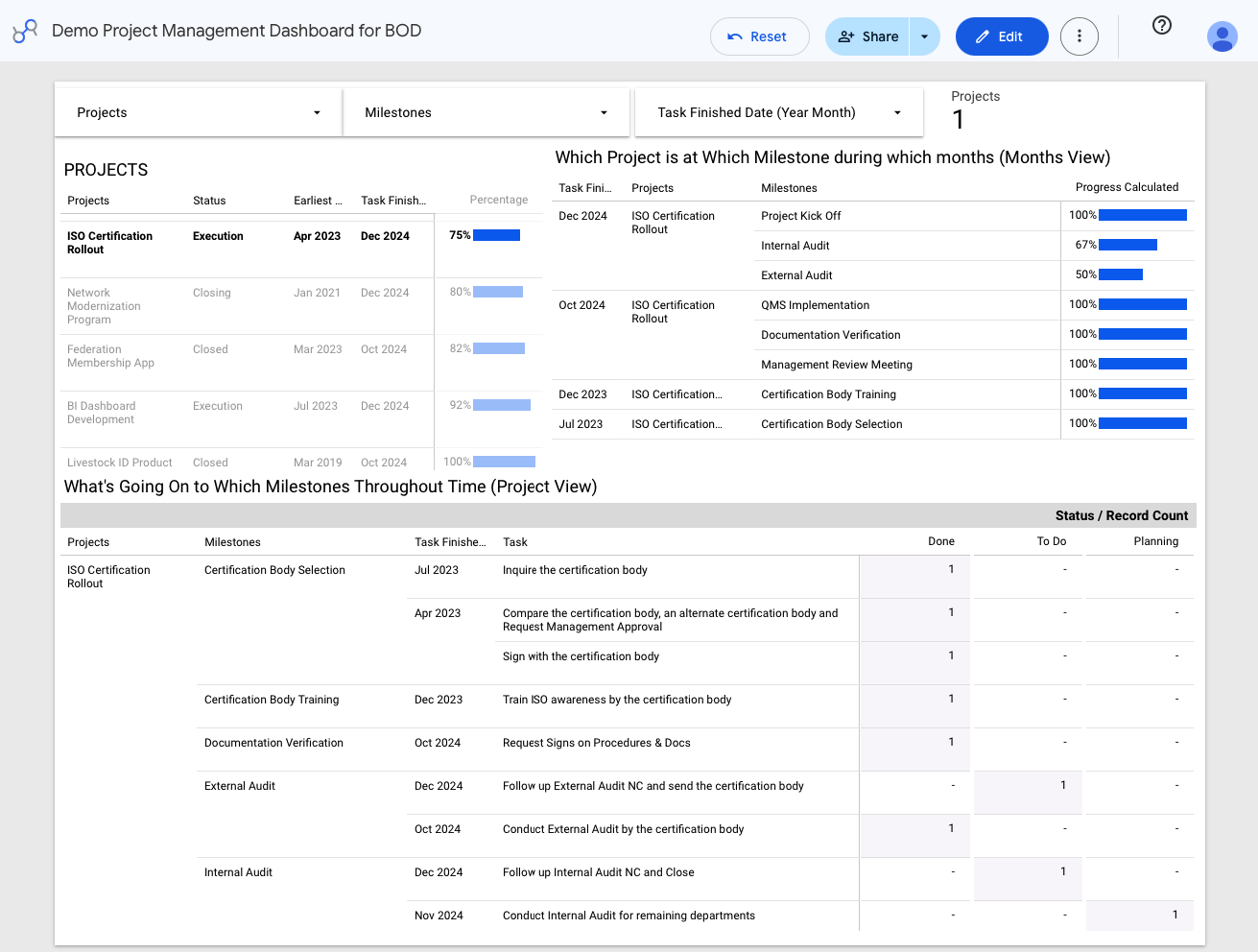
Task: Open the Projects filter dropdown
Action: (x=199, y=112)
